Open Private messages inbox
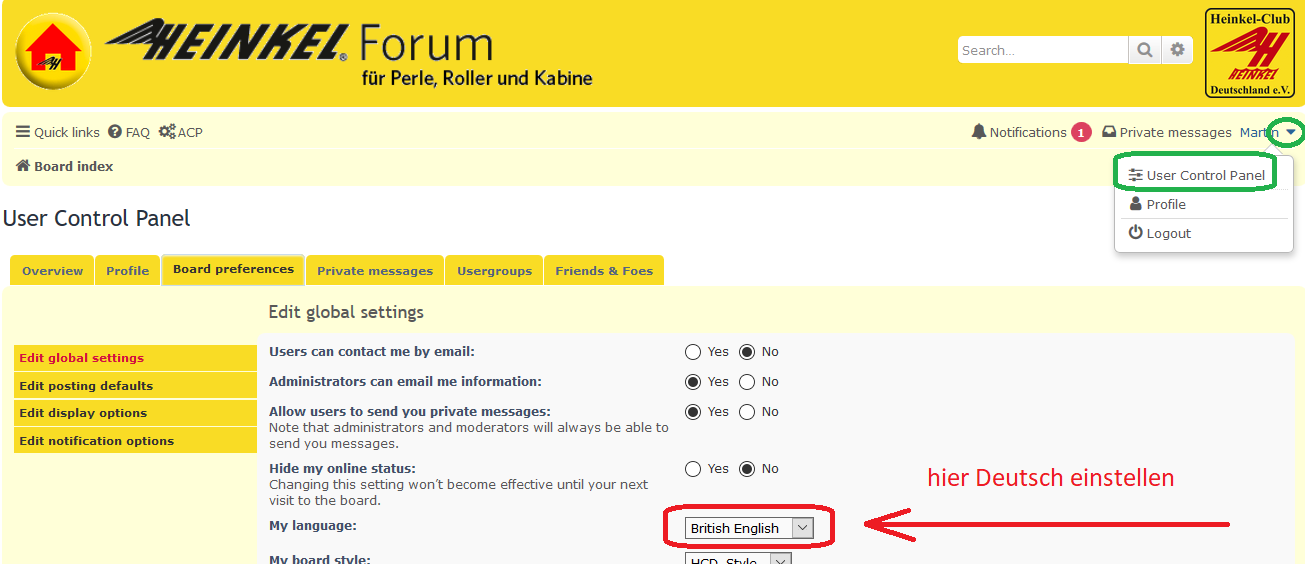Viewport: 1305px width, 564px height. tap(1167, 132)
